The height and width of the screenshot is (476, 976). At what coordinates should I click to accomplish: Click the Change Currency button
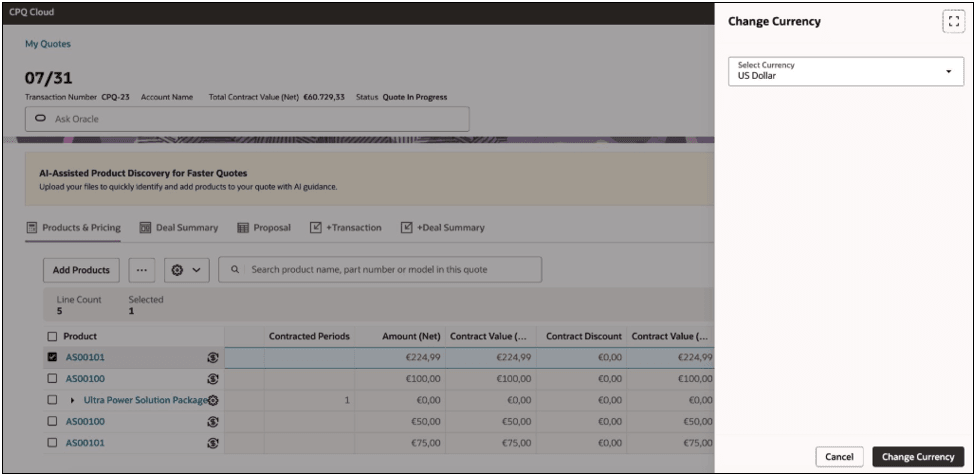pos(918,457)
